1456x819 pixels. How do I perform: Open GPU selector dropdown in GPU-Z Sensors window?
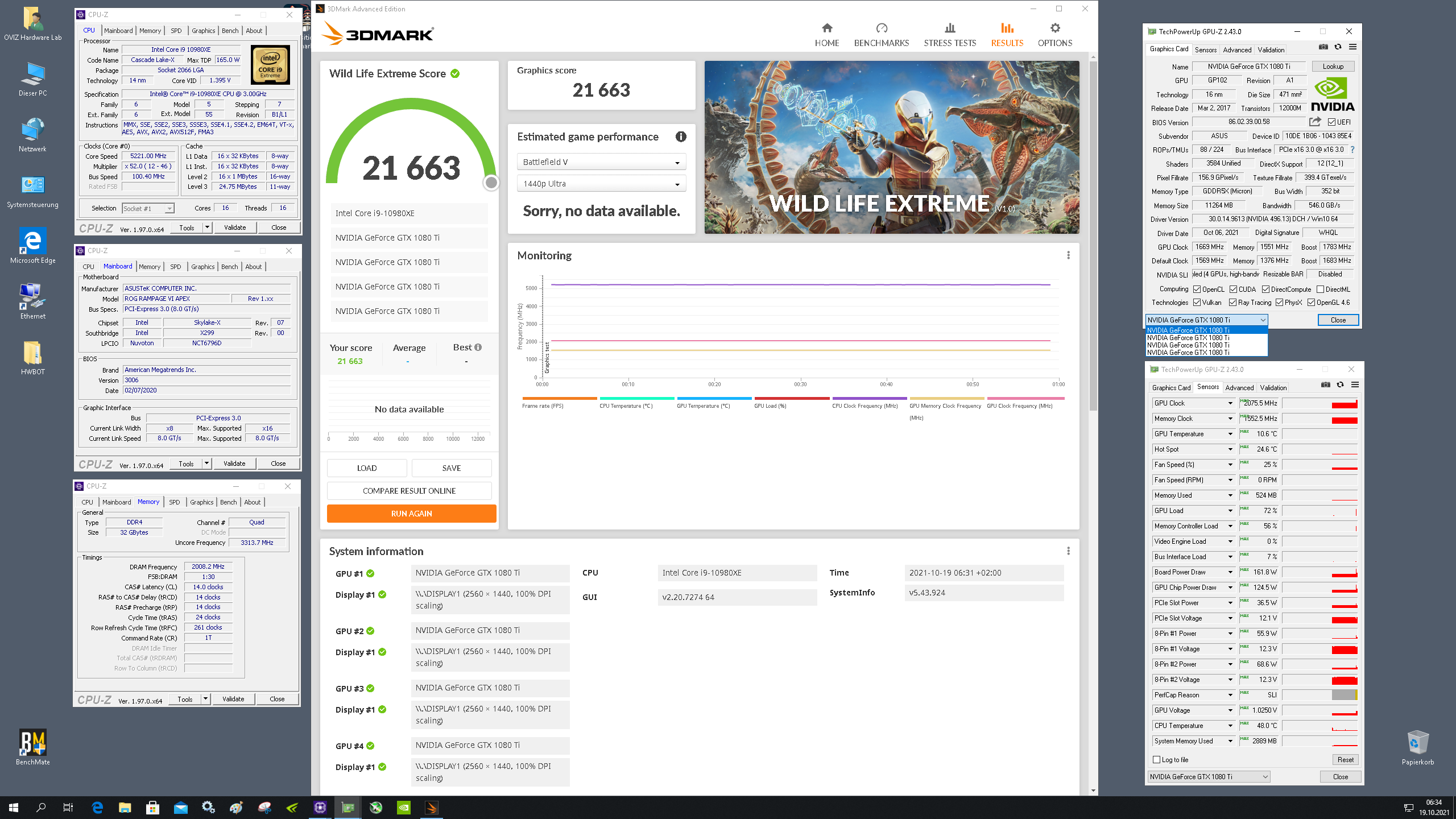[x=1209, y=776]
